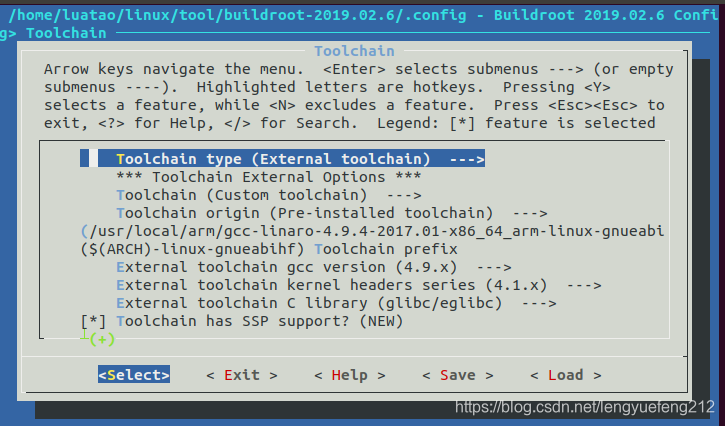This screenshot has height=426, width=725.
Task: Click the (+) more-items indicator below the list
Action: (102, 340)
